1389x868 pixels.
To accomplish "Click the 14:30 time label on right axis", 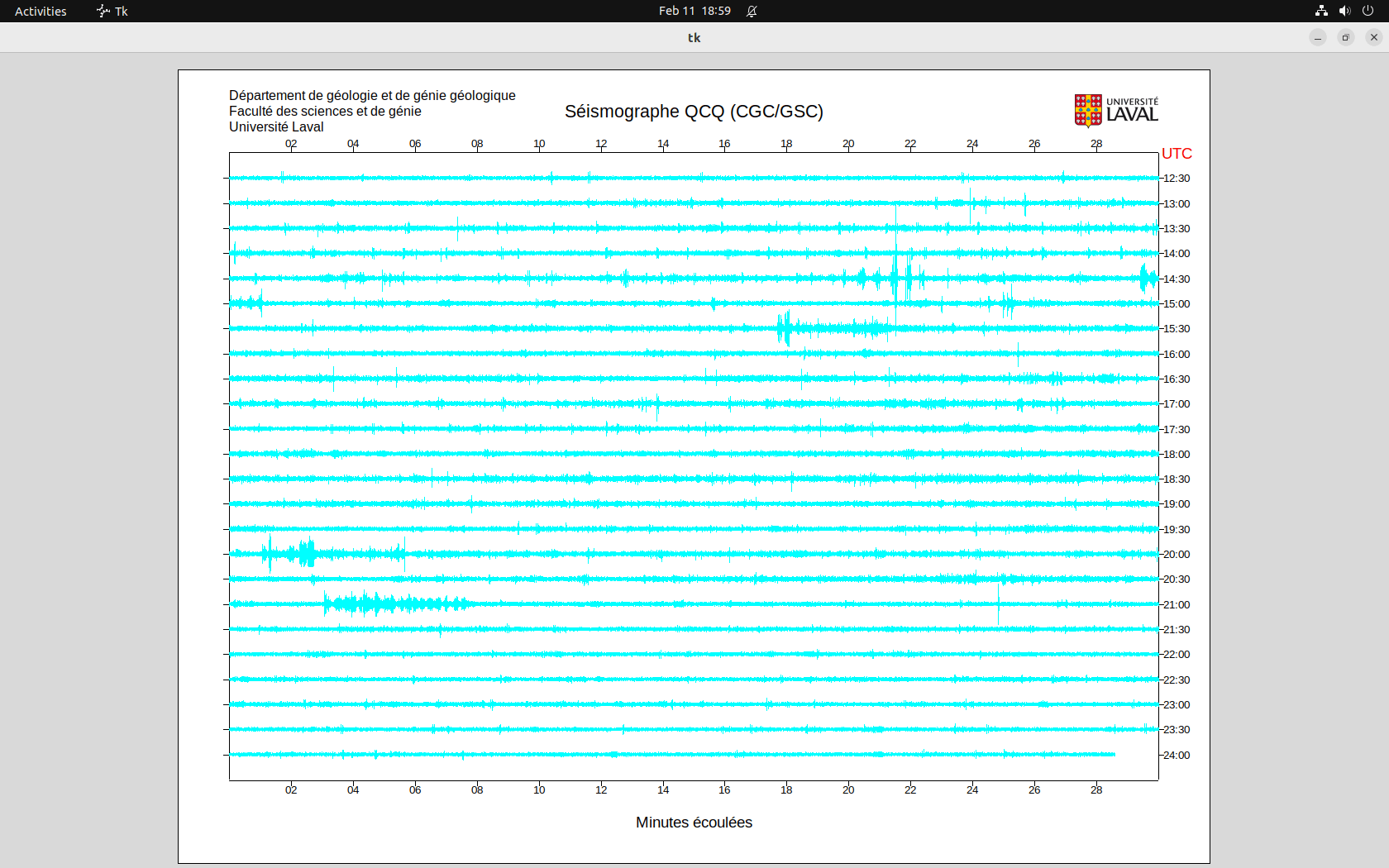I will coord(1177,279).
